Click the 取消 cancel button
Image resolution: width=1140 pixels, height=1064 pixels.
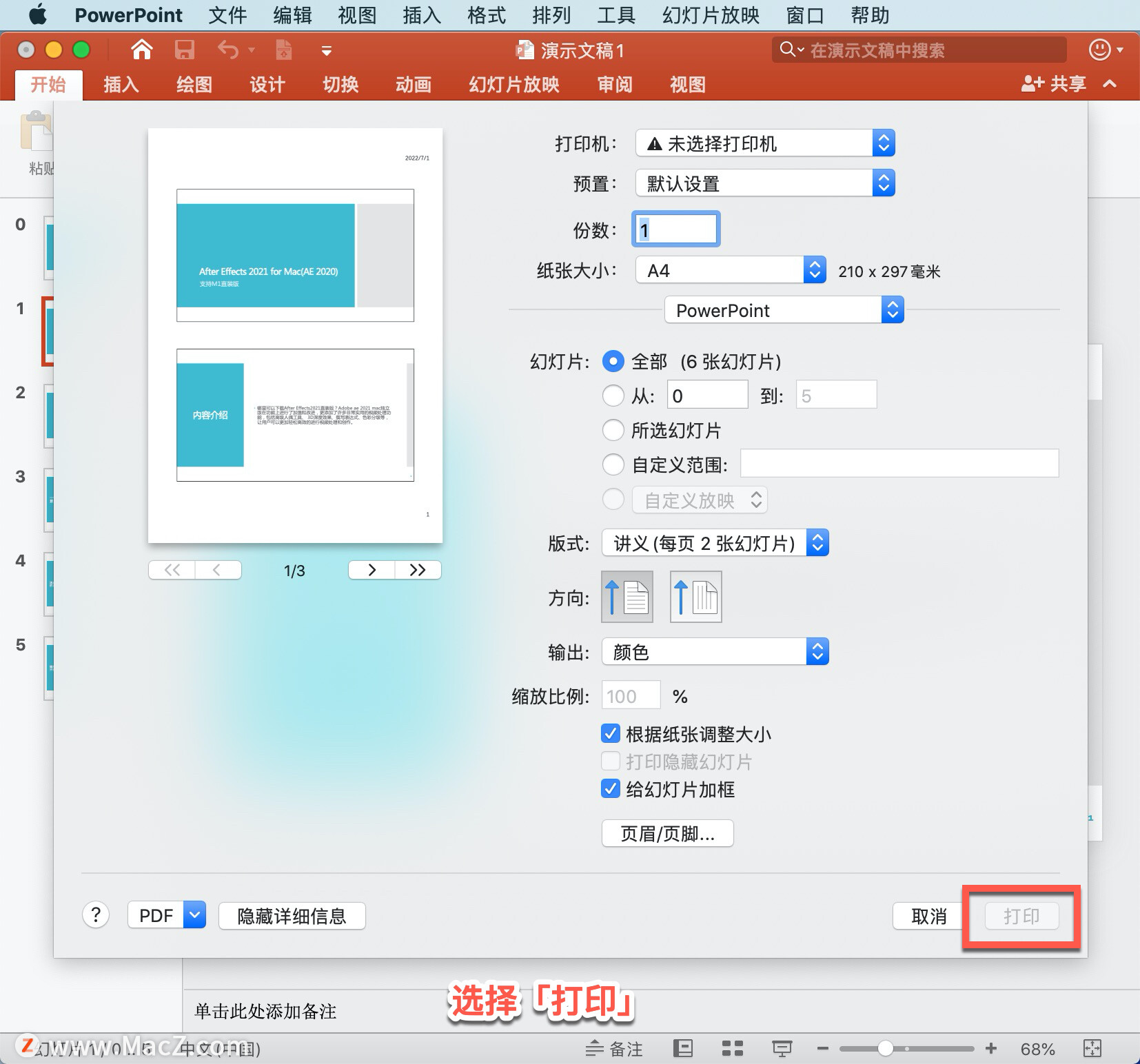tap(928, 916)
